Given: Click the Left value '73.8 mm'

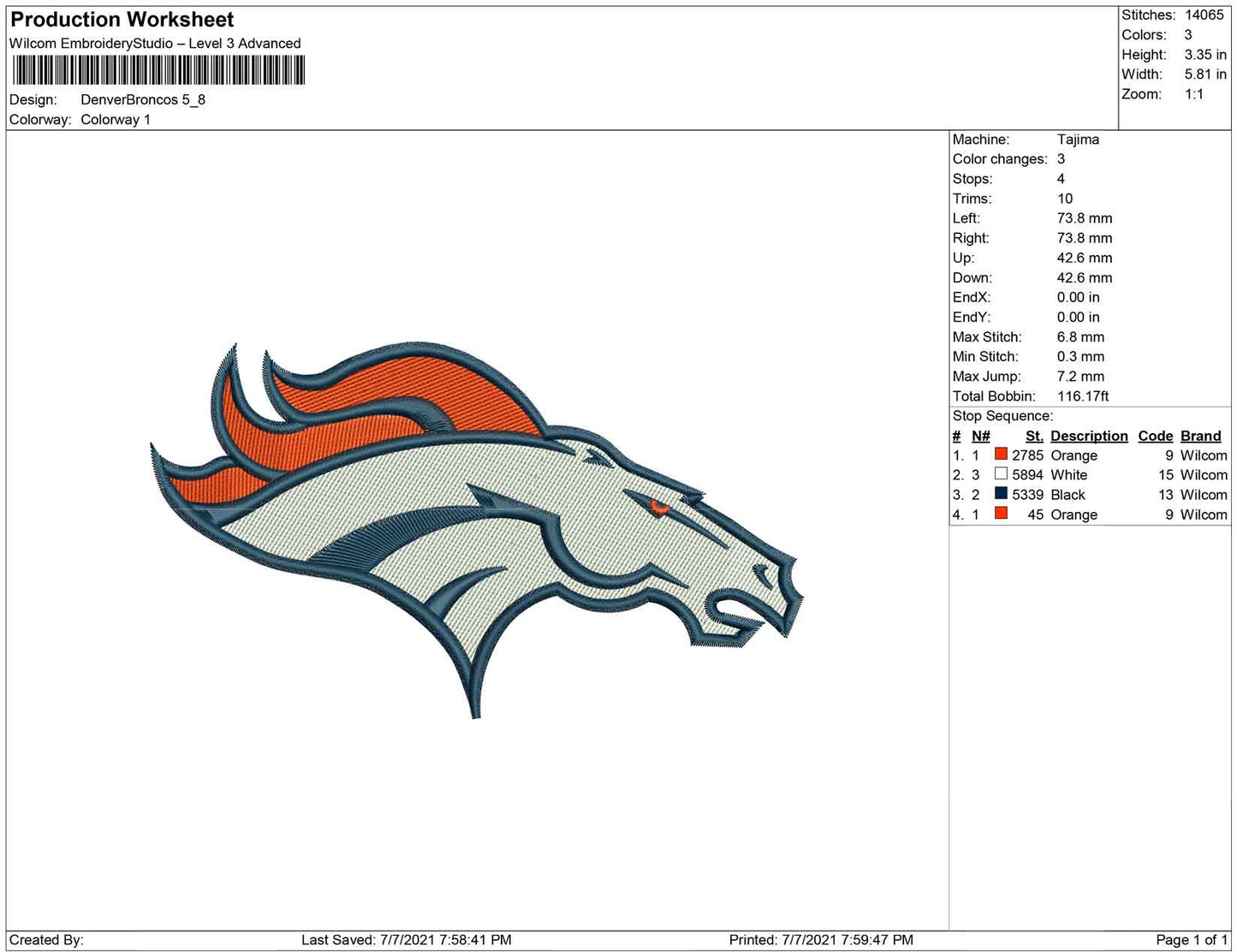Looking at the screenshot, I should coord(1085,217).
